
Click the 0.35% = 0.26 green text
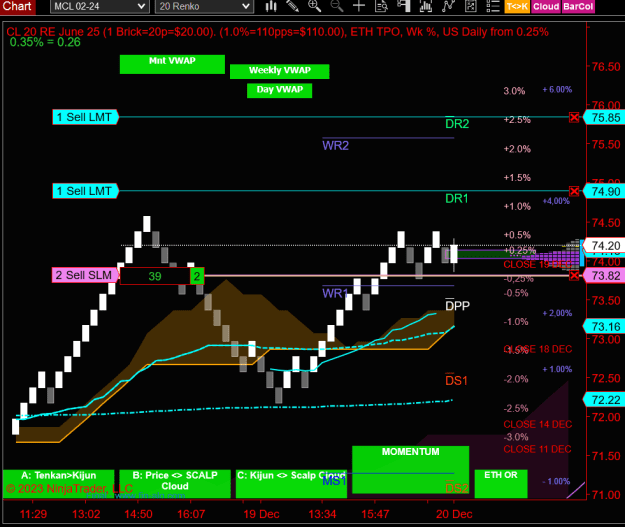pyautogui.click(x=45, y=42)
